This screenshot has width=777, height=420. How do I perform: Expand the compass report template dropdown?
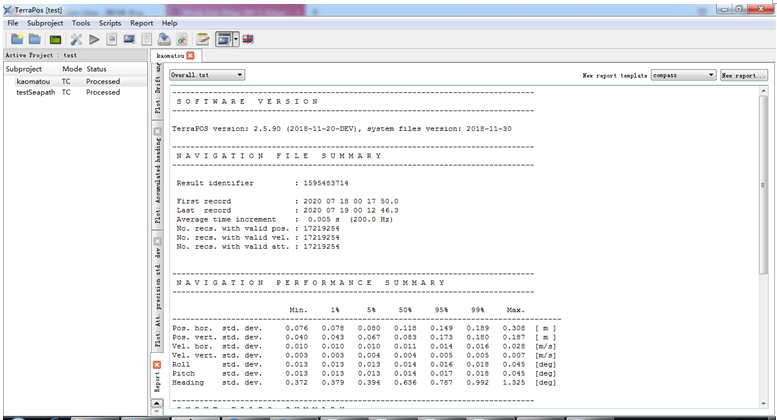682,75
